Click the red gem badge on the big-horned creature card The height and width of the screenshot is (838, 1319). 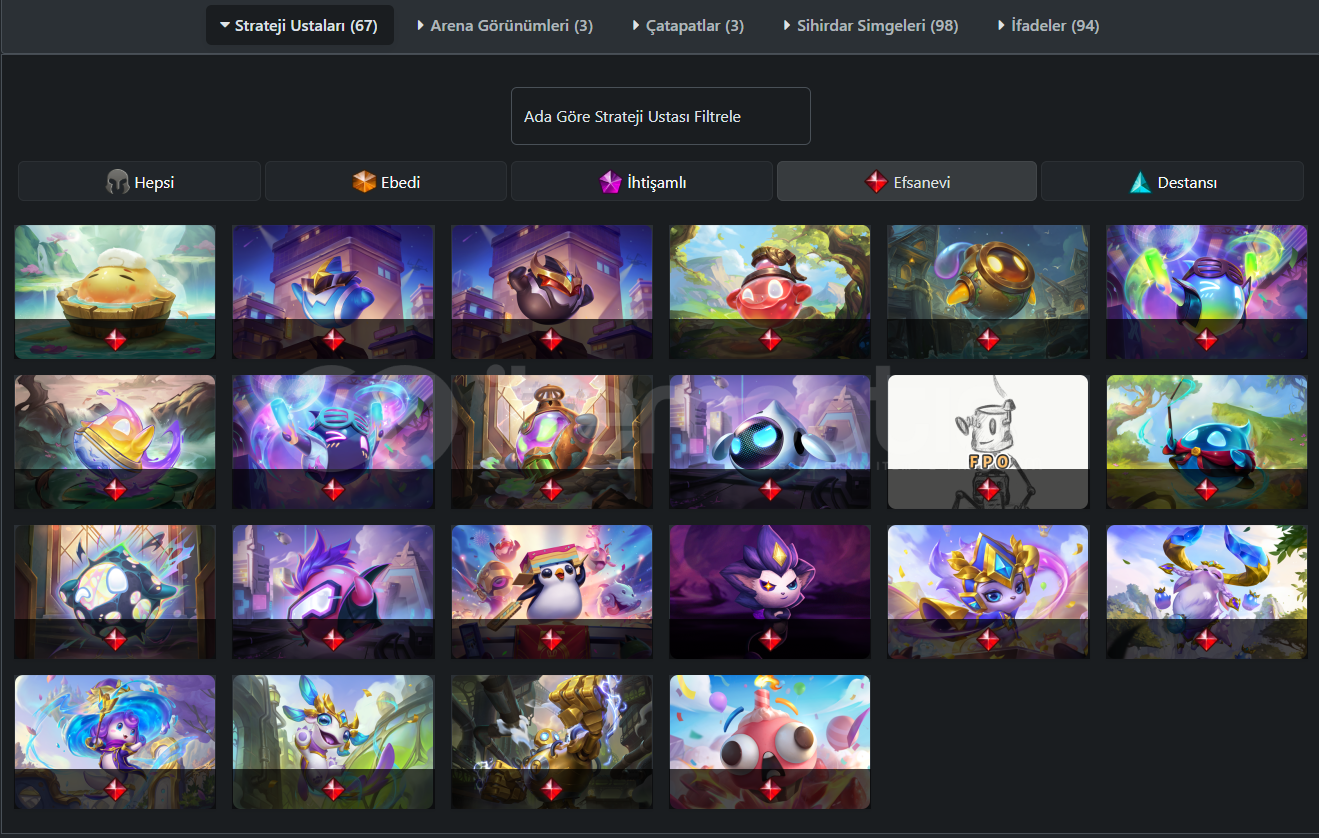coord(1207,640)
